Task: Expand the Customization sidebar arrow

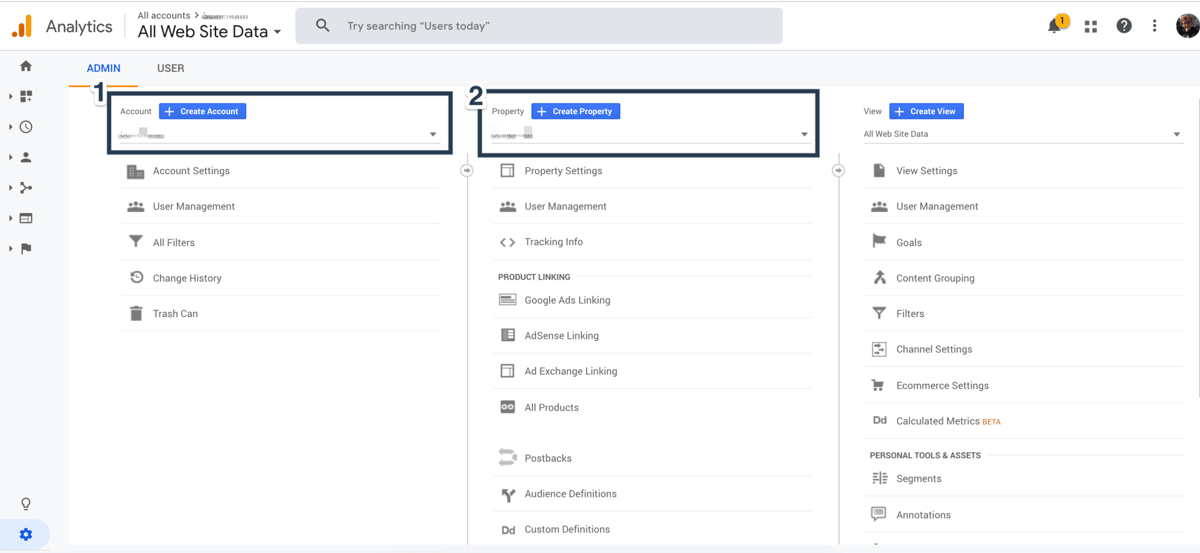Action: [x=10, y=97]
